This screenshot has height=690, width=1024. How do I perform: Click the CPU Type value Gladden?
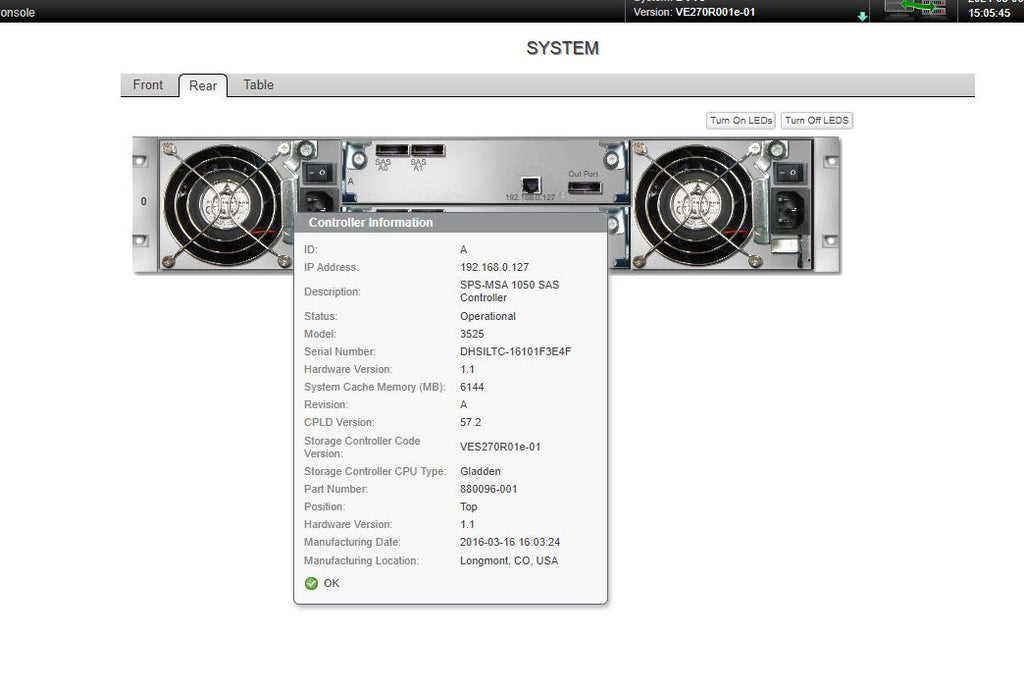tap(480, 471)
